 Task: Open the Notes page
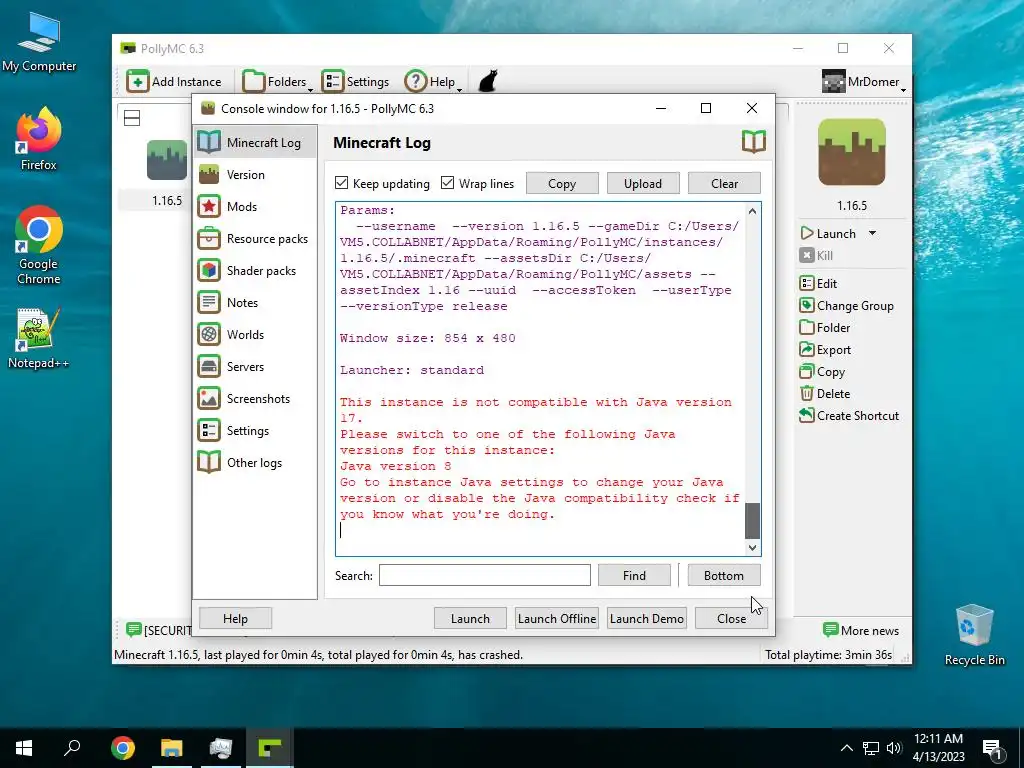point(255,302)
